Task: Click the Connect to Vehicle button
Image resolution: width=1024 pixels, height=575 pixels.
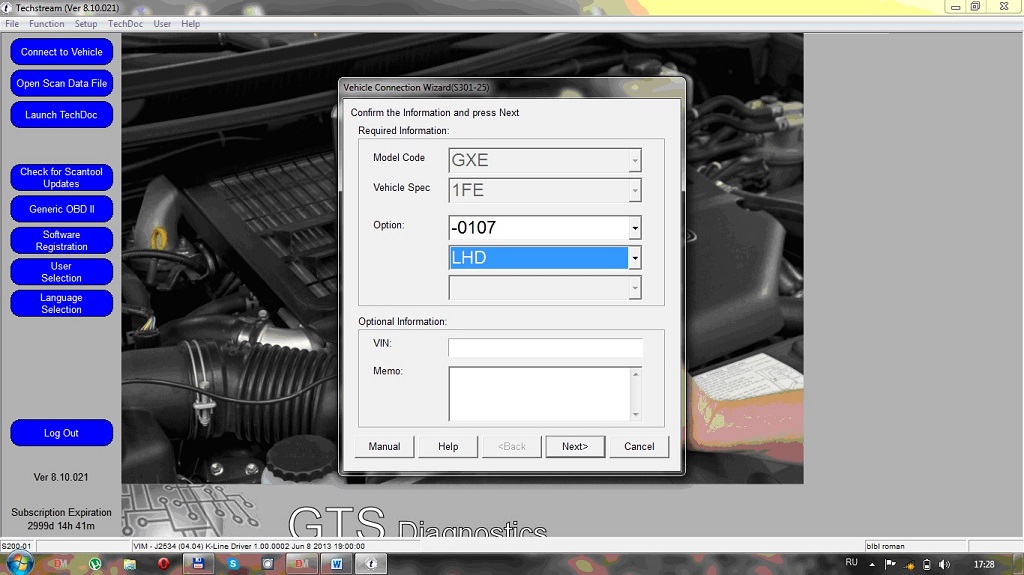Action: click(x=61, y=52)
